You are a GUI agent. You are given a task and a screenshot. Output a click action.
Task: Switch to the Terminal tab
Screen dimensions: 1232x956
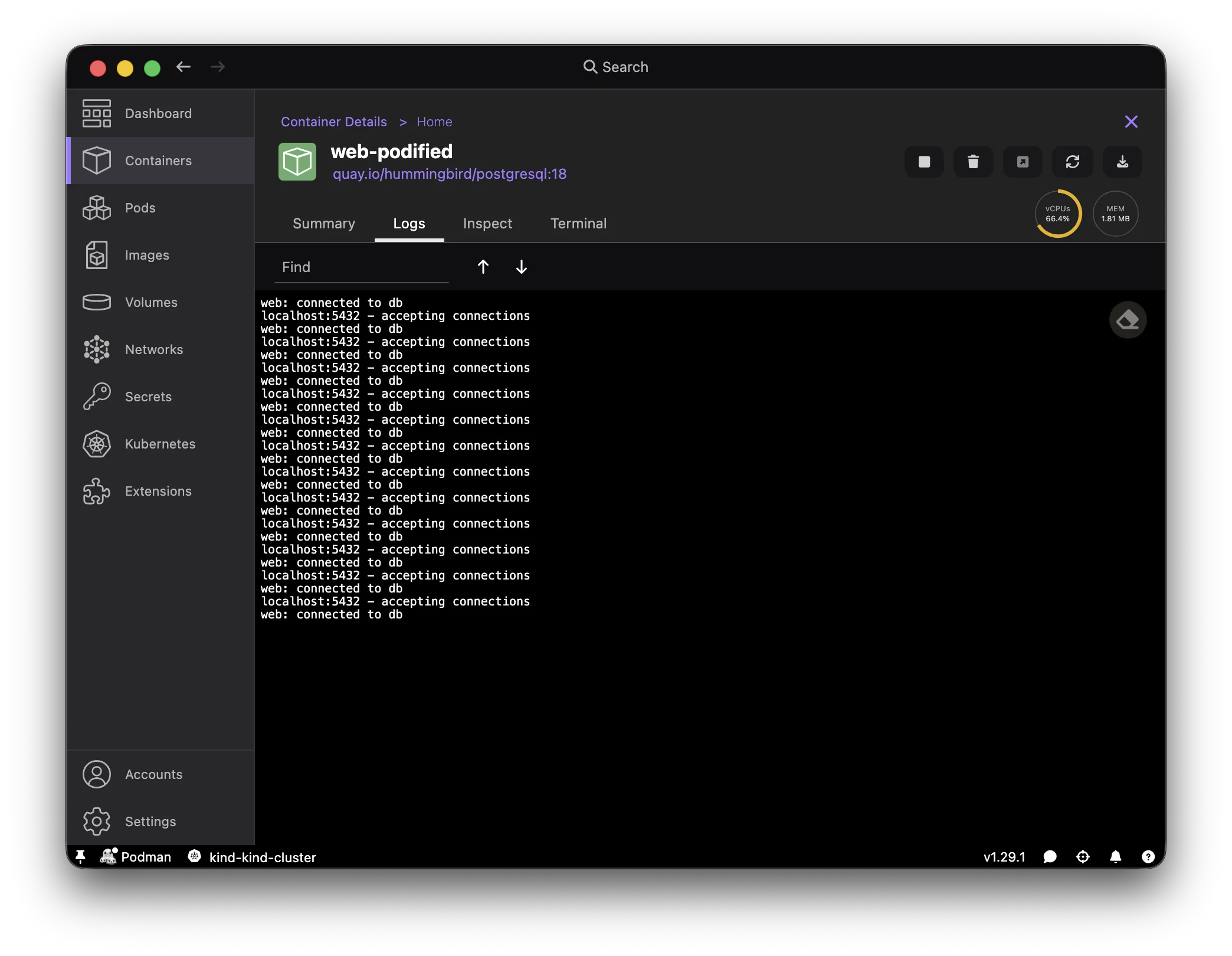pyautogui.click(x=579, y=224)
